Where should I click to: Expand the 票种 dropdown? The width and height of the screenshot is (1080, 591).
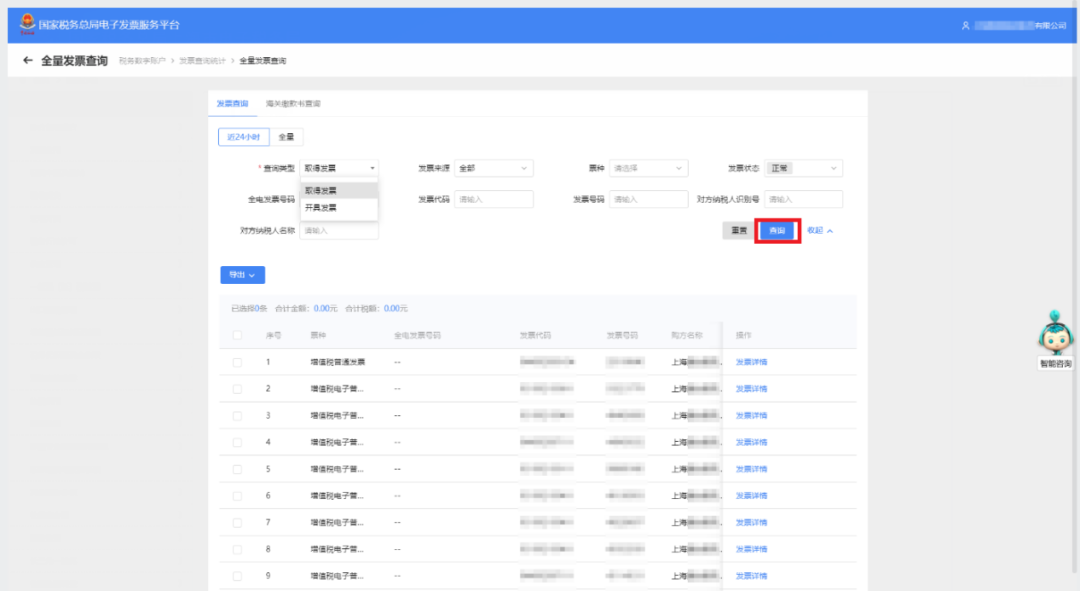pyautogui.click(x=649, y=168)
